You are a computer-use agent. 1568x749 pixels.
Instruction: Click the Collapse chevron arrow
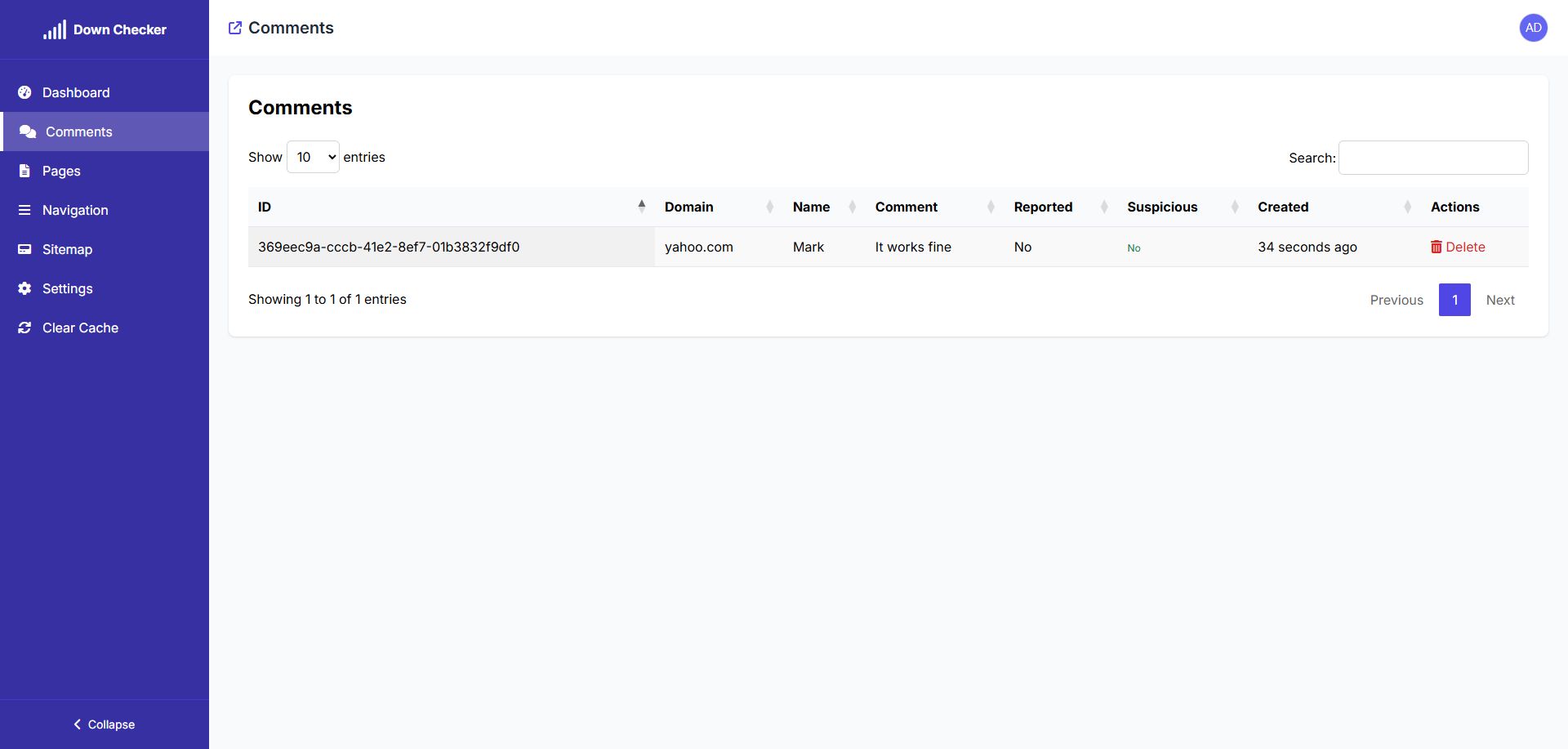click(x=78, y=724)
